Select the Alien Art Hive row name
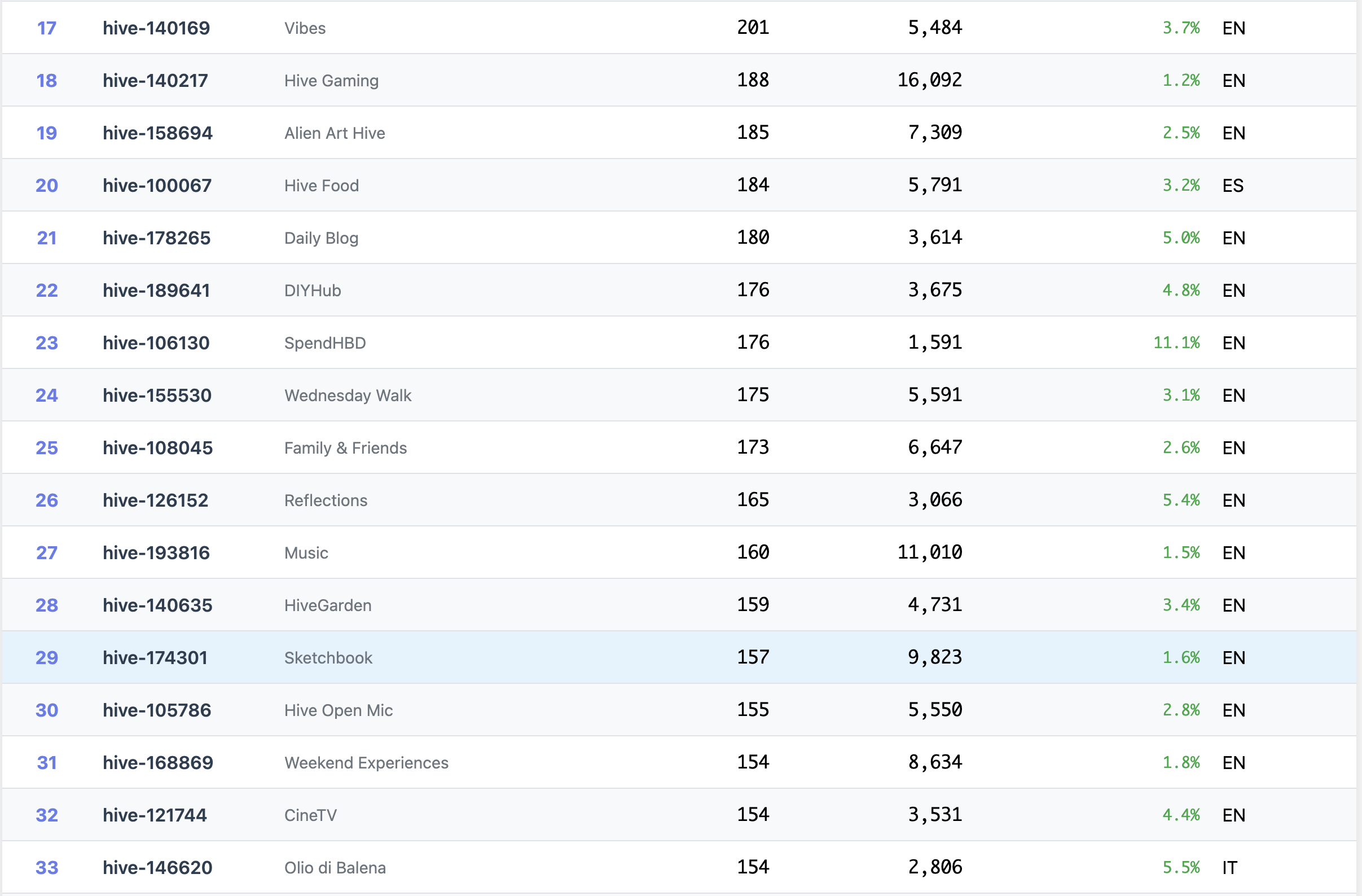1362x896 pixels. tap(334, 133)
